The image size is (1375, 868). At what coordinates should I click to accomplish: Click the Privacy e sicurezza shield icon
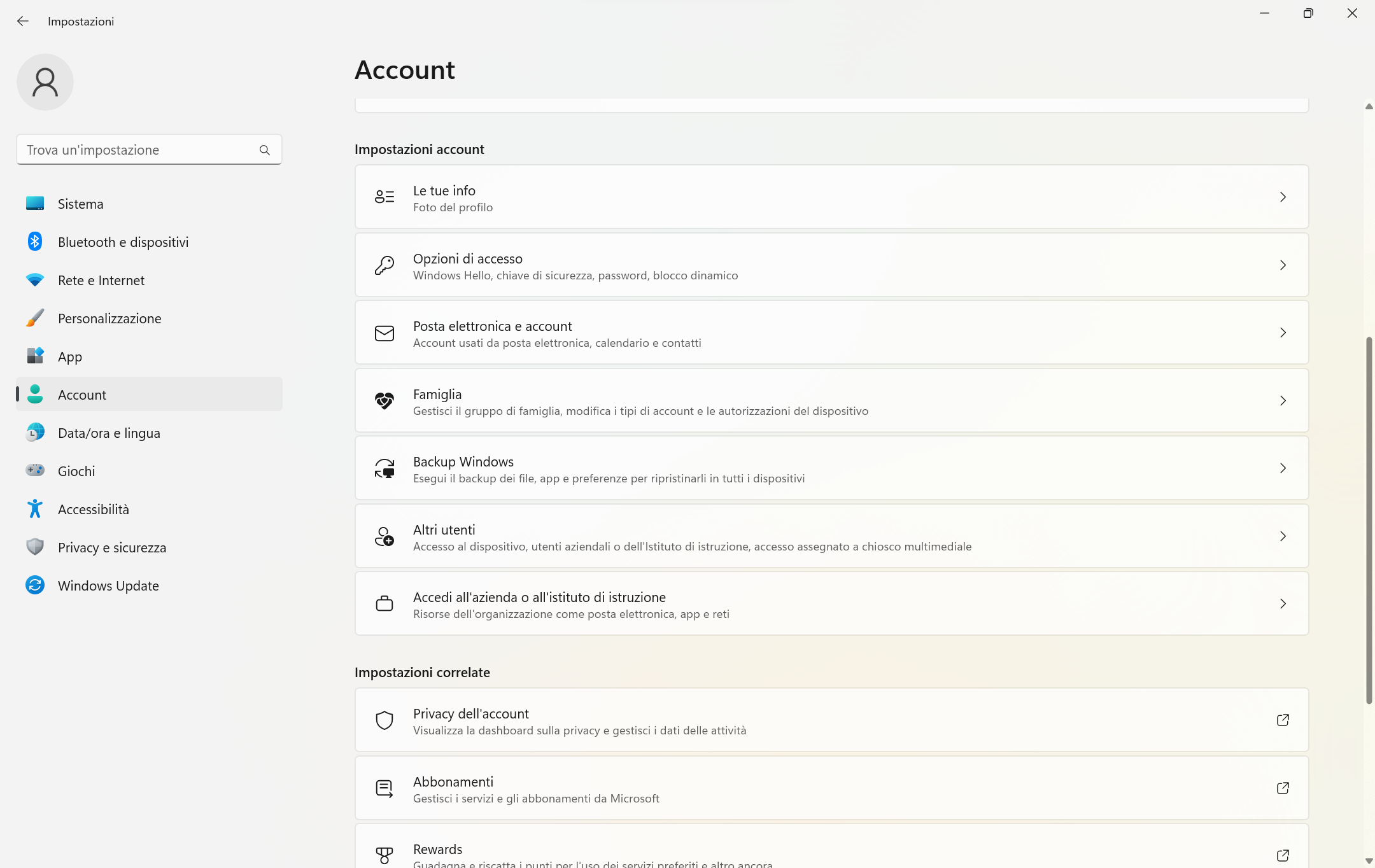pos(35,547)
